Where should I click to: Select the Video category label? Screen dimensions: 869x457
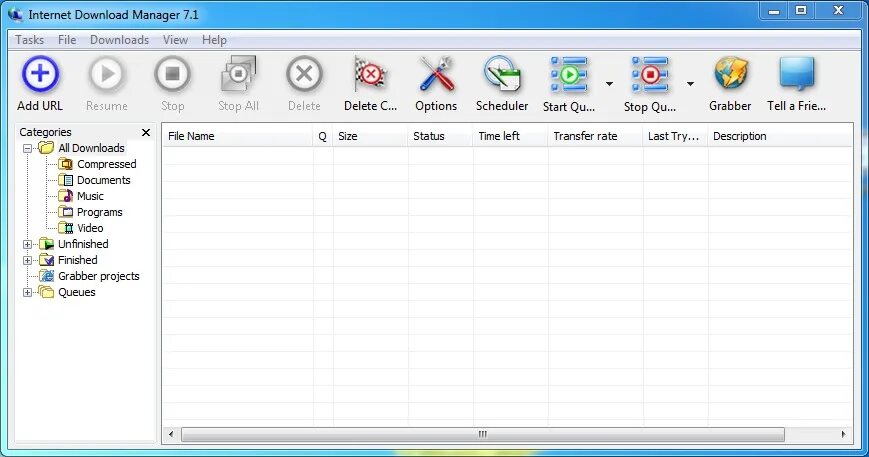(90, 228)
